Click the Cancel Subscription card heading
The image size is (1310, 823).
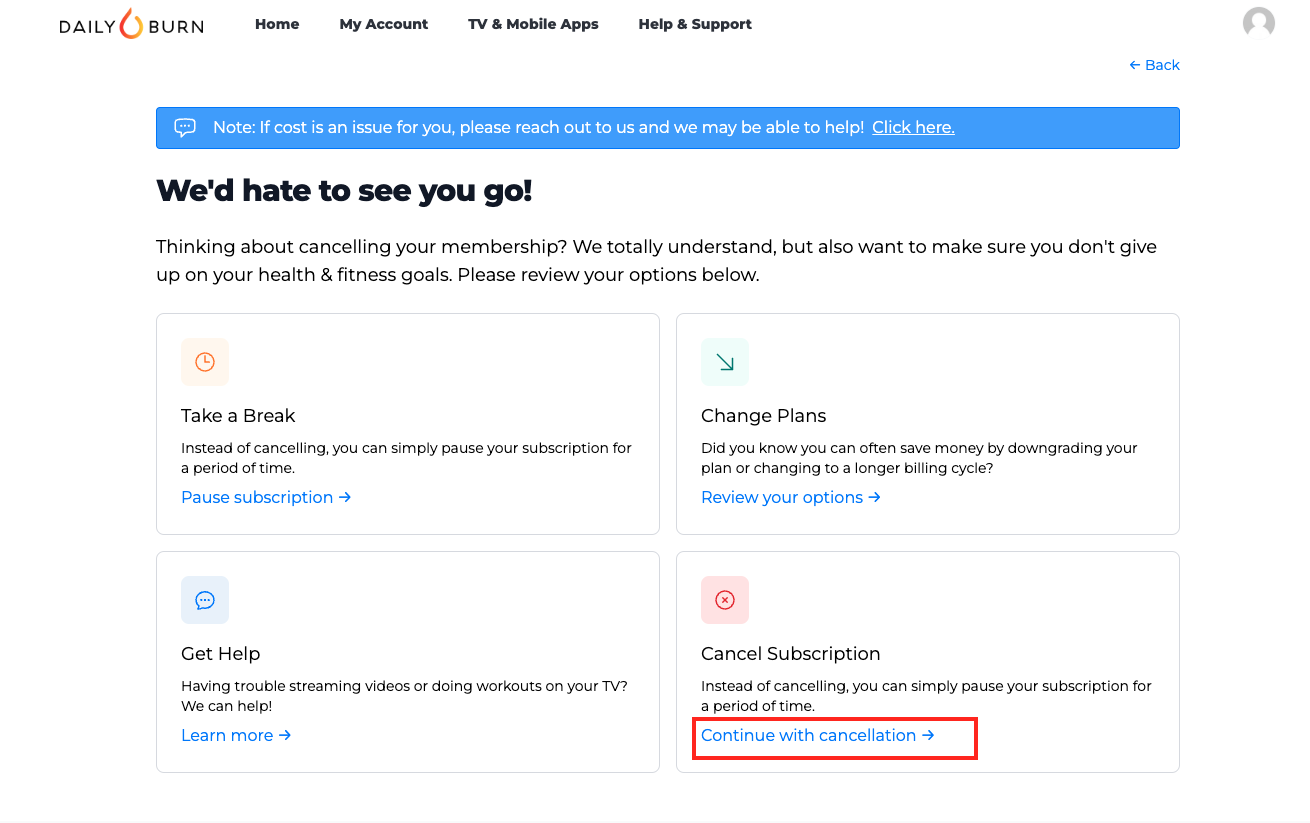click(791, 654)
